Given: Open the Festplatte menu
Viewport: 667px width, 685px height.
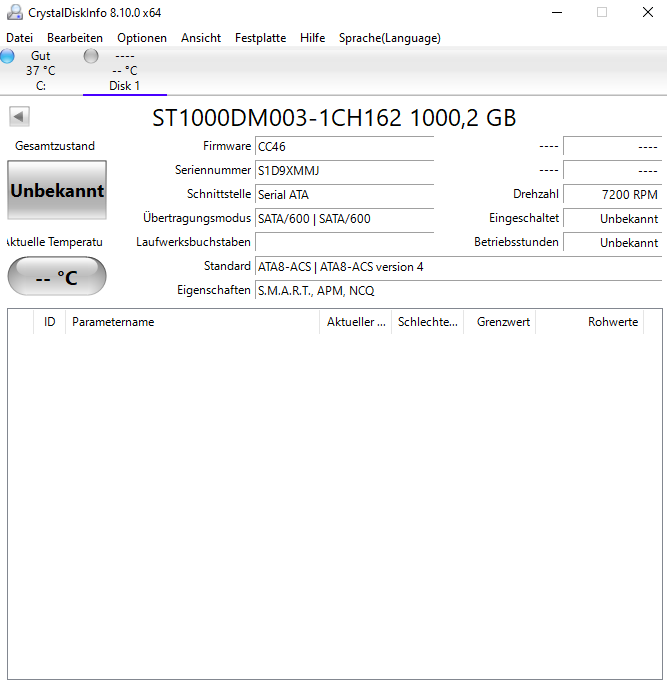Looking at the screenshot, I should coord(260,38).
